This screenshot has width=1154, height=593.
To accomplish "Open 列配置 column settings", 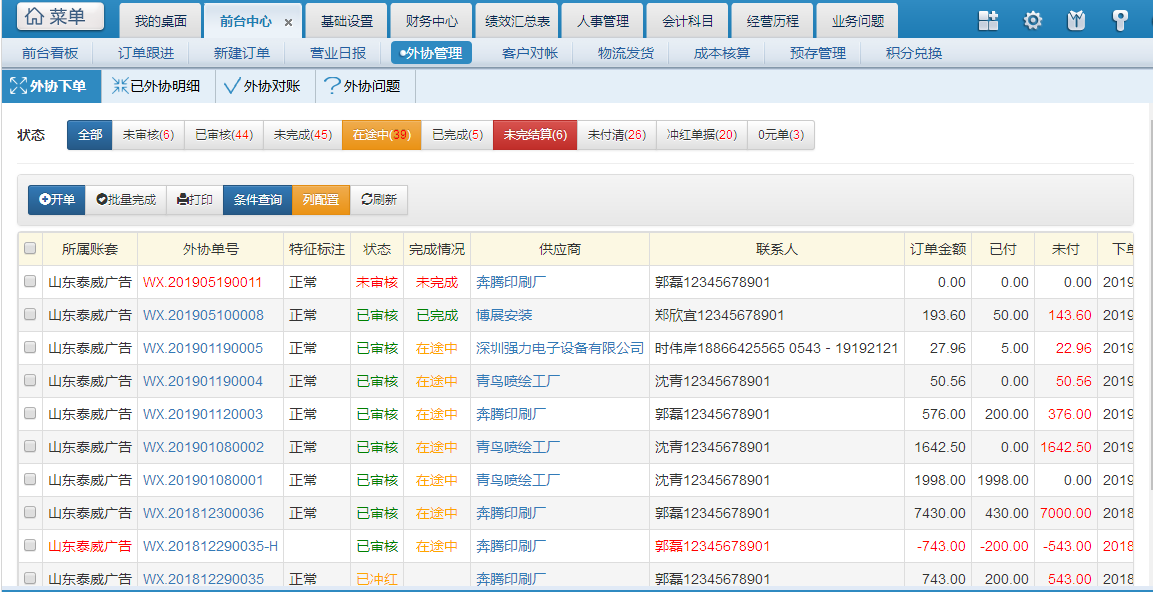I will (x=321, y=200).
